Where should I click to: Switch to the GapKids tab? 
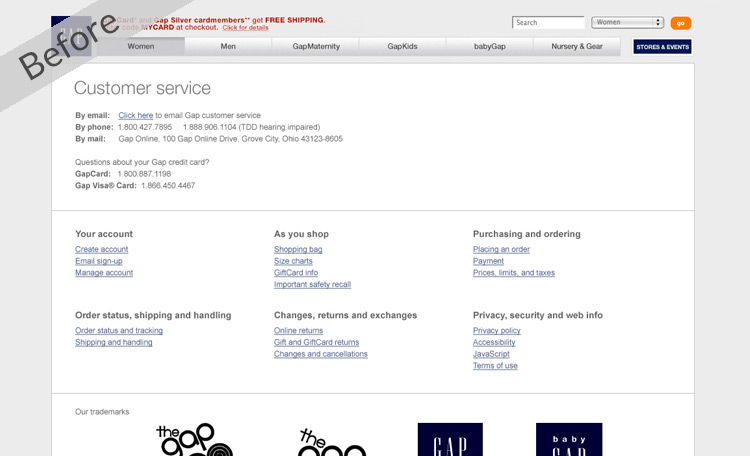coord(402,46)
